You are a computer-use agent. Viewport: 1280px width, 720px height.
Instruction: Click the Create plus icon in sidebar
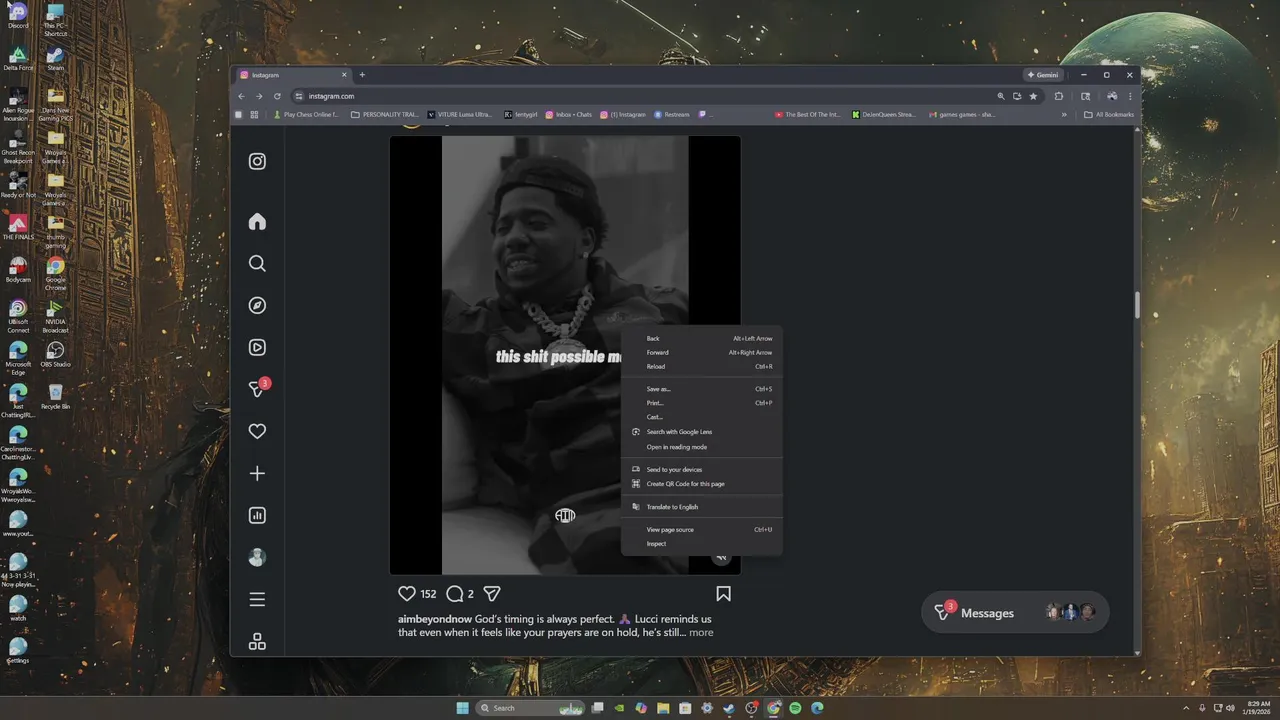coord(257,473)
